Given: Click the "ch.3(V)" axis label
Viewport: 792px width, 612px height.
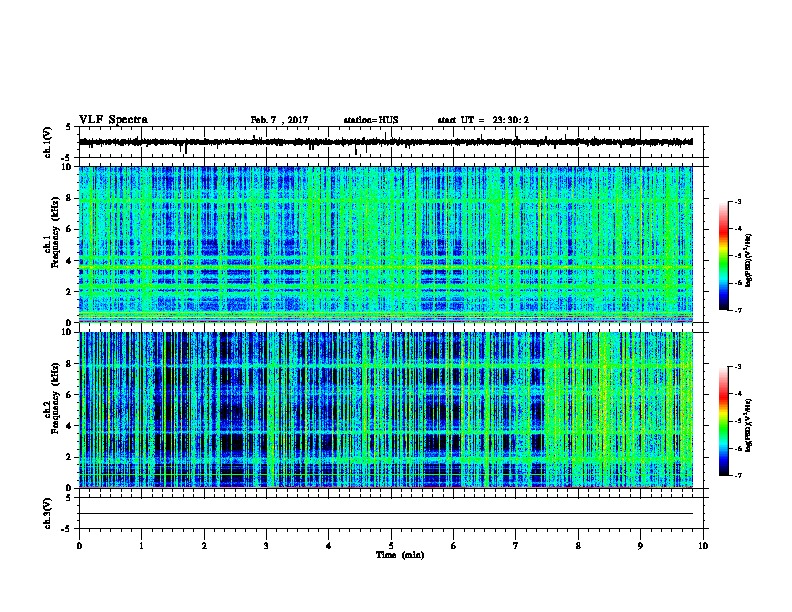Looking at the screenshot, I should pyautogui.click(x=48, y=513).
